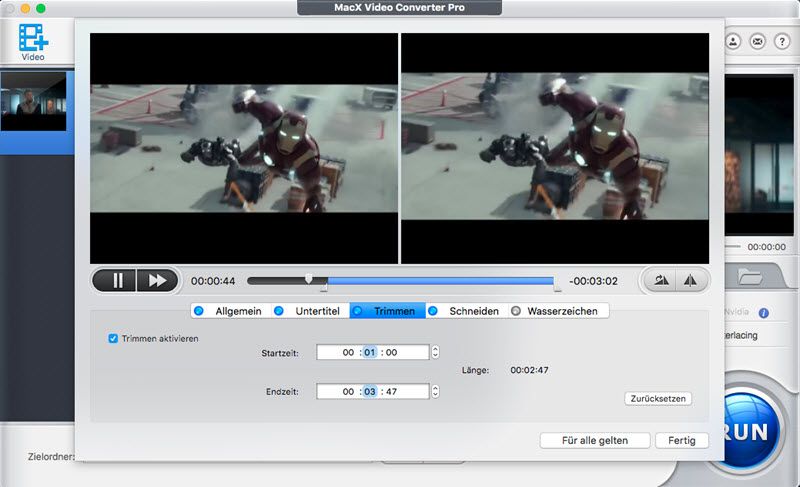The width and height of the screenshot is (800, 487).
Task: Select the video thumbnail in the source list
Action: point(34,101)
